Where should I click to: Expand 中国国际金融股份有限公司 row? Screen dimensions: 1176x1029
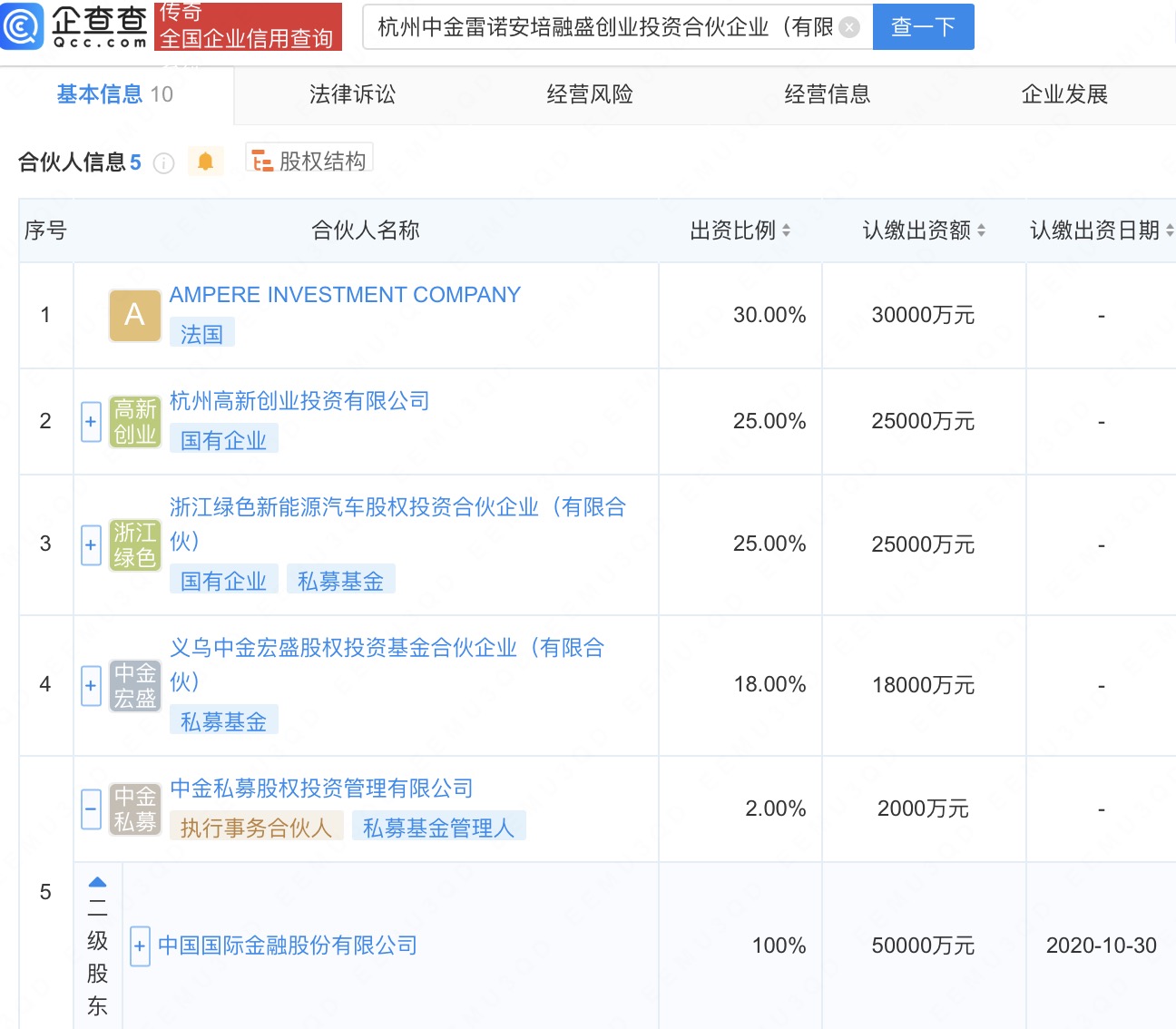[x=140, y=946]
